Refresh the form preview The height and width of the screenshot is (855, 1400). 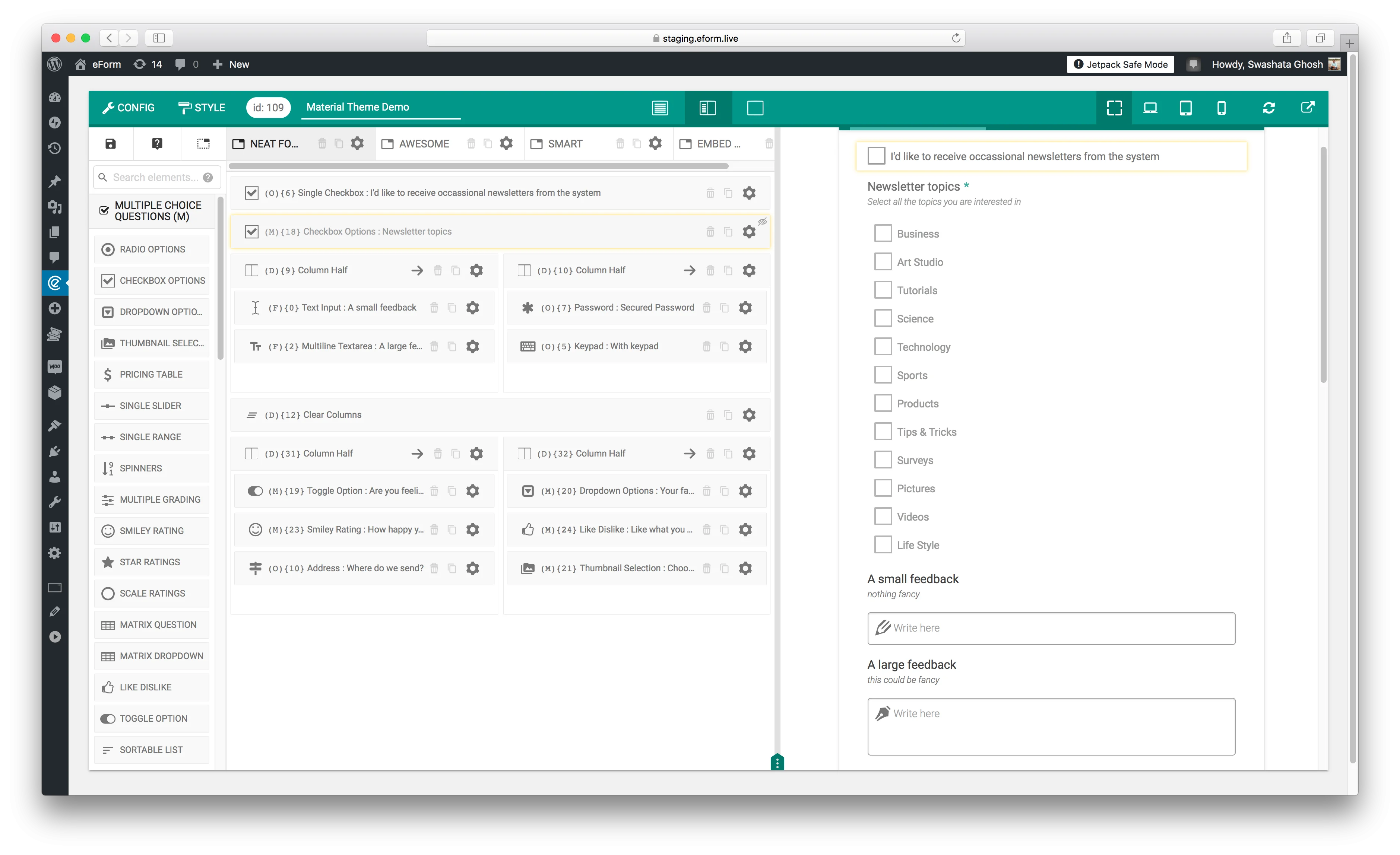tap(1269, 107)
